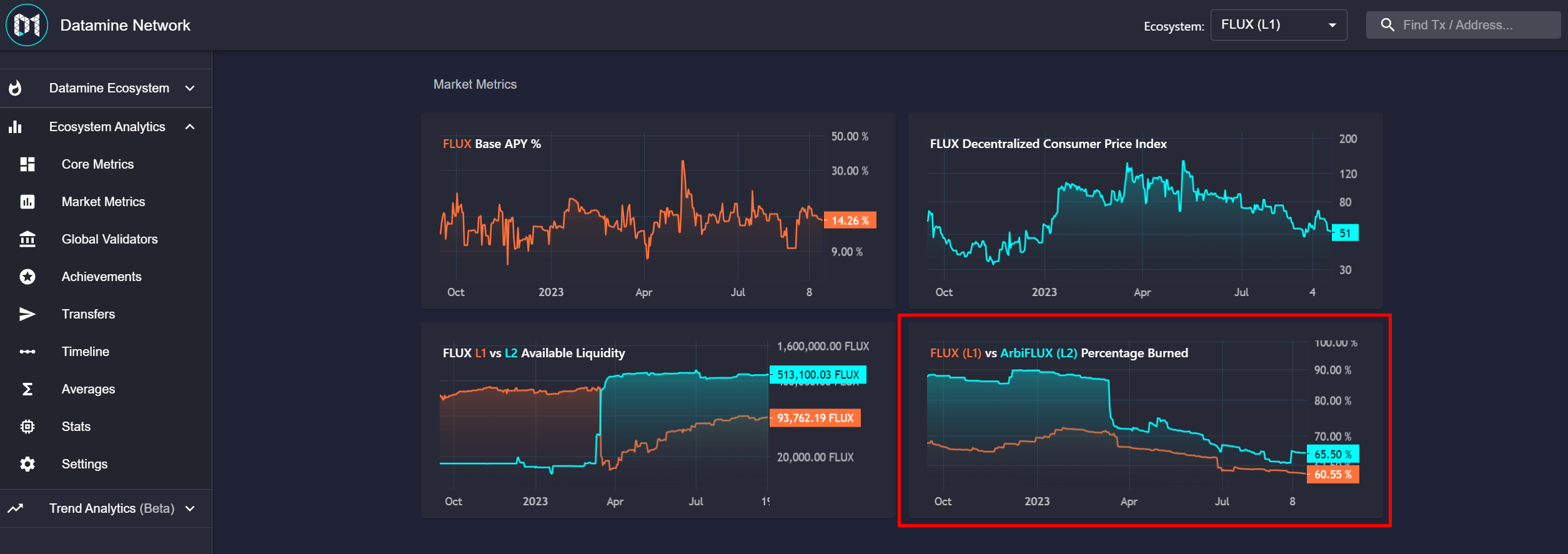1568x554 pixels.
Task: Click the search magnifier icon
Action: 1387,25
